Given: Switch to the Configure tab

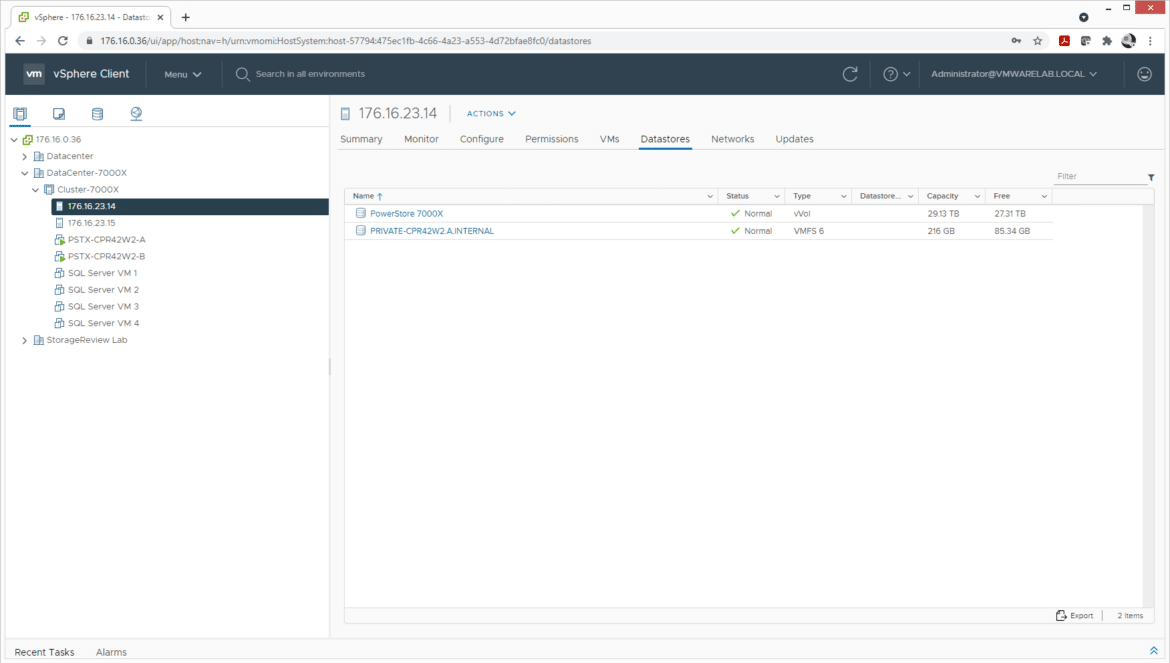Looking at the screenshot, I should (x=481, y=139).
